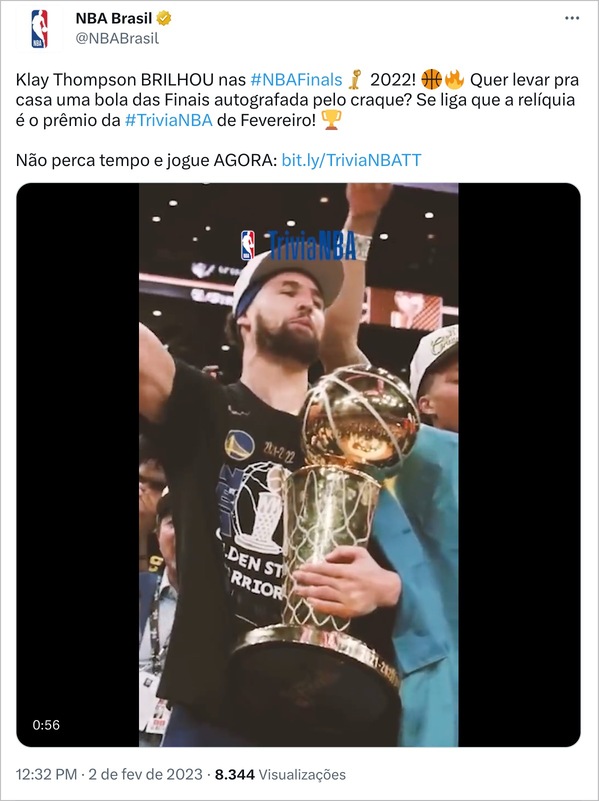Open the #TriviaNBA hashtag
This screenshot has width=599, height=801.
169,120
